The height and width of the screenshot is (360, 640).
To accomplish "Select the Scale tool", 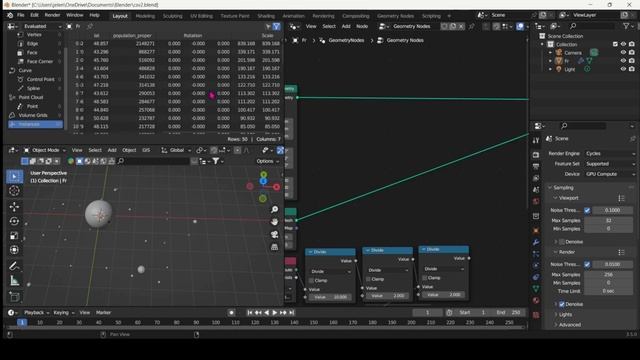I will (14, 236).
